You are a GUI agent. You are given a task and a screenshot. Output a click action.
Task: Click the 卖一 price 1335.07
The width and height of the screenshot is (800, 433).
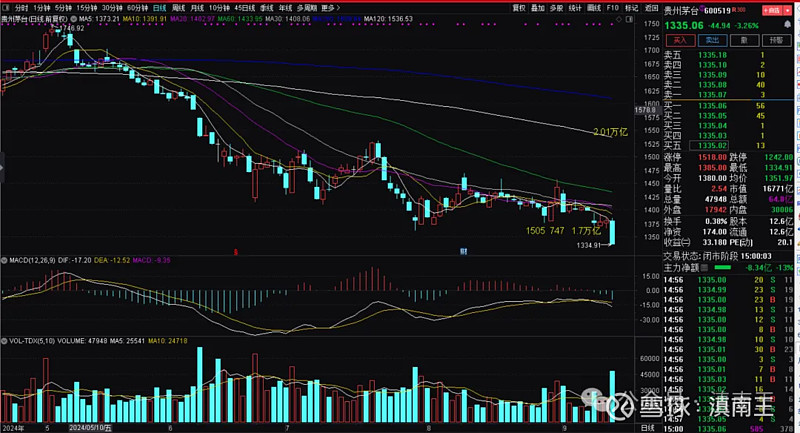click(x=712, y=95)
